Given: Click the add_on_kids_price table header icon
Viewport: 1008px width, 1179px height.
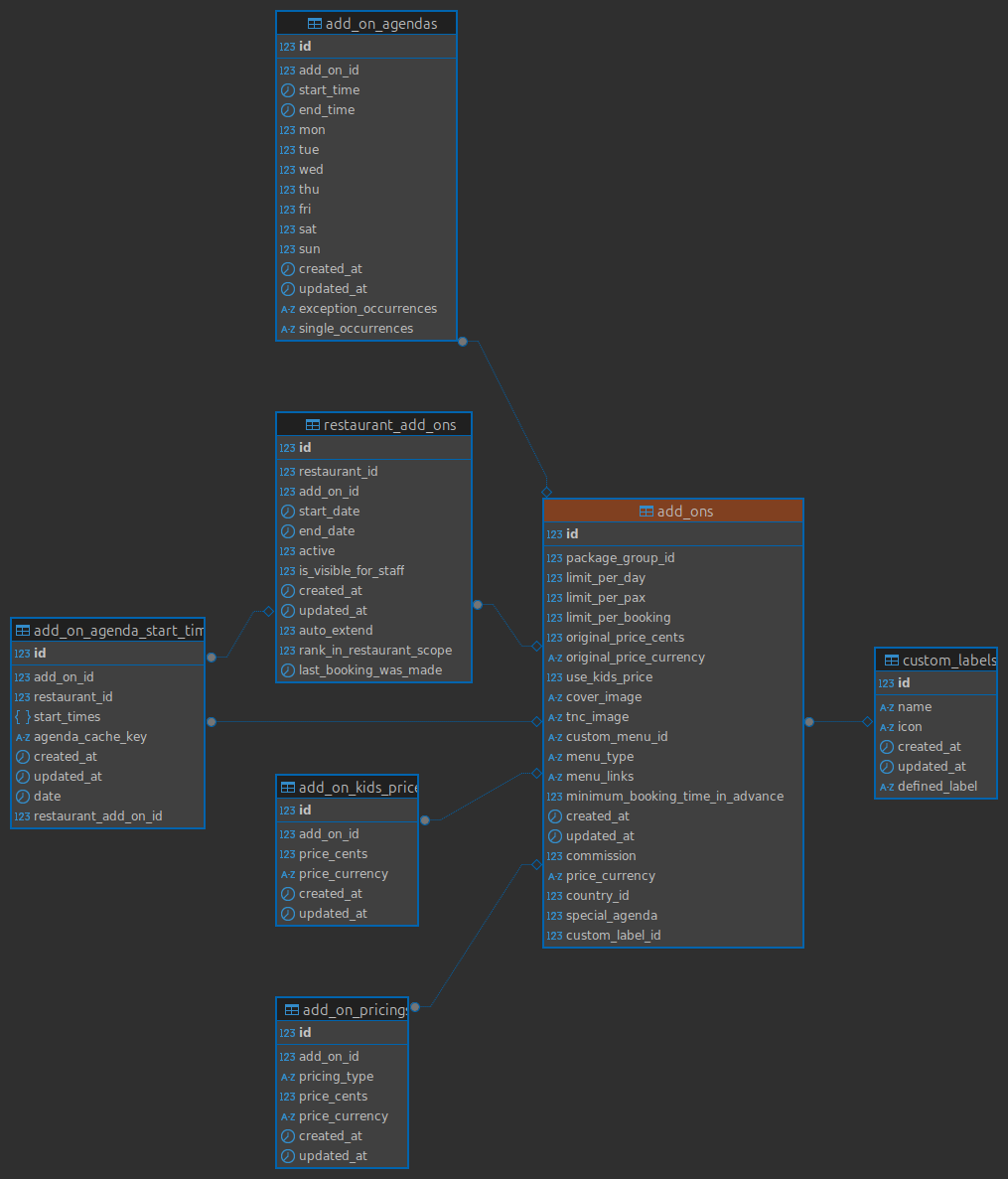Looking at the screenshot, I should click(x=287, y=788).
